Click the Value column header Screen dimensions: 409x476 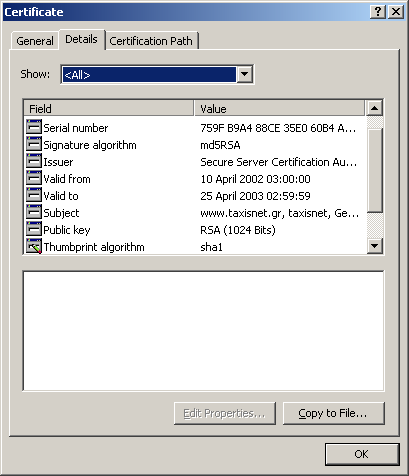click(280, 108)
